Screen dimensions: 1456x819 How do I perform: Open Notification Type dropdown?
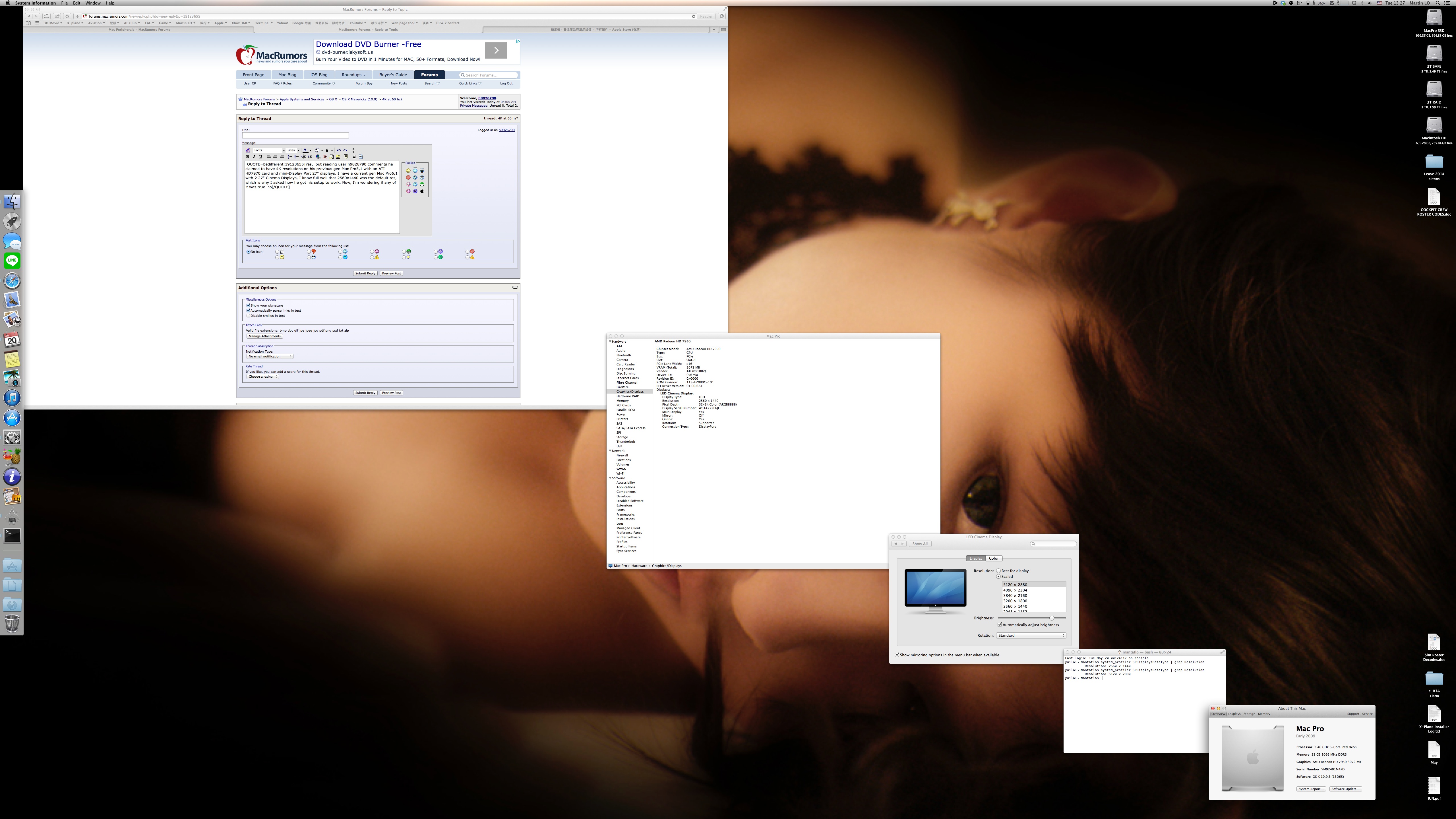click(x=270, y=356)
